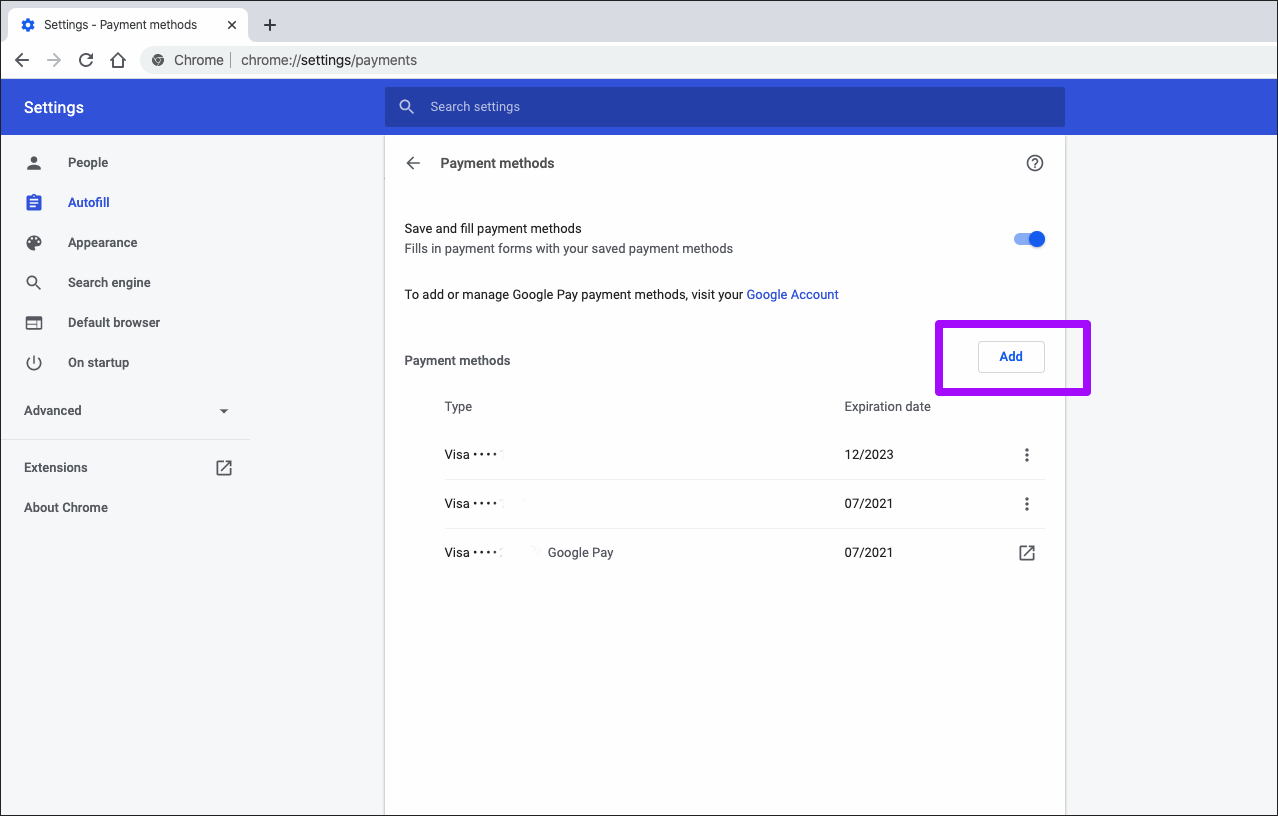Open more actions for second Visa 07/2021
1278x816 pixels.
tap(1026, 504)
